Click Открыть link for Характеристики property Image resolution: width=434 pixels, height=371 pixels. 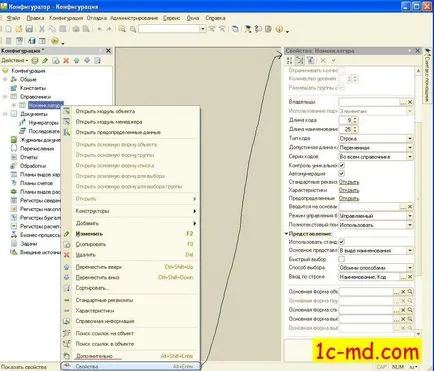(349, 190)
